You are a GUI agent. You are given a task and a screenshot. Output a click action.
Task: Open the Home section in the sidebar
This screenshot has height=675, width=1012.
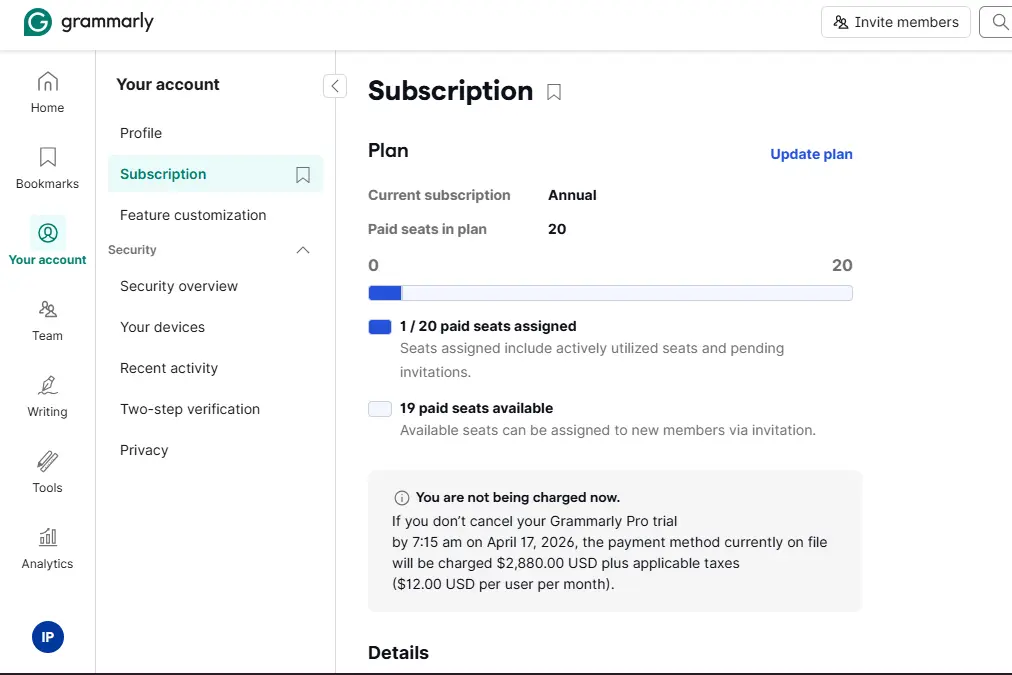[x=47, y=93]
